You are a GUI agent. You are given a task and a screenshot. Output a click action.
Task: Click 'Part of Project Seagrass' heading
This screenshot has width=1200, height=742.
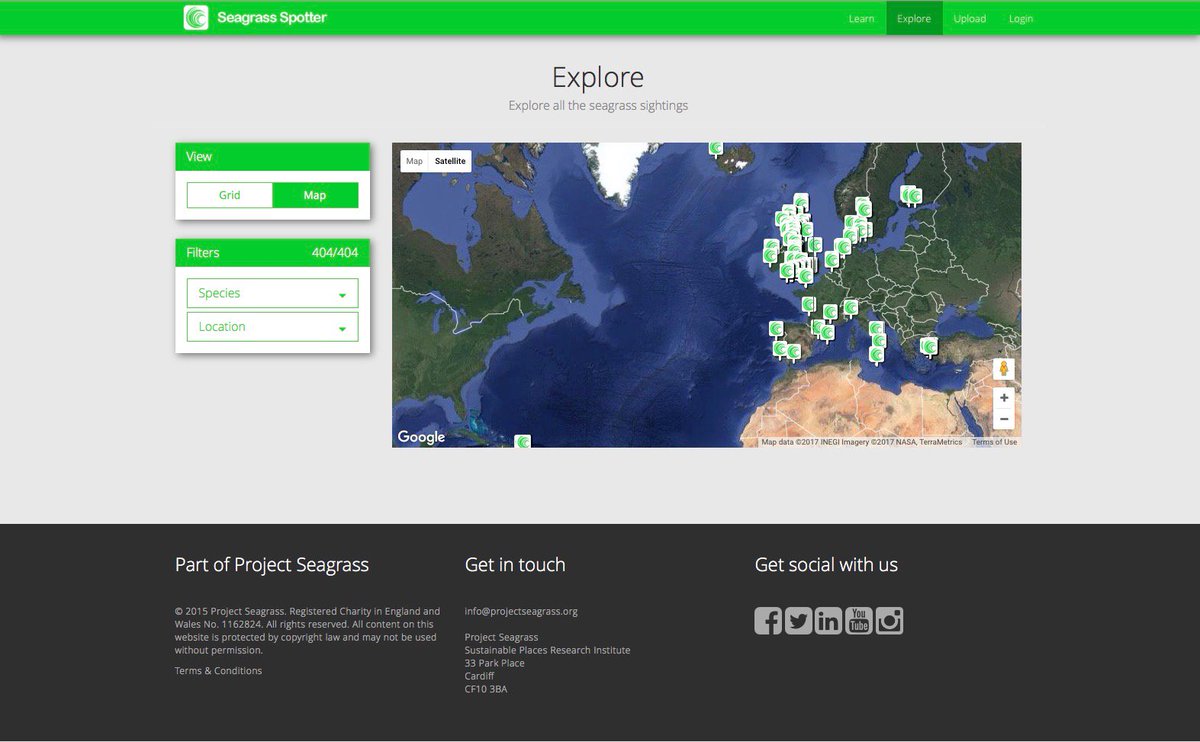click(x=272, y=565)
